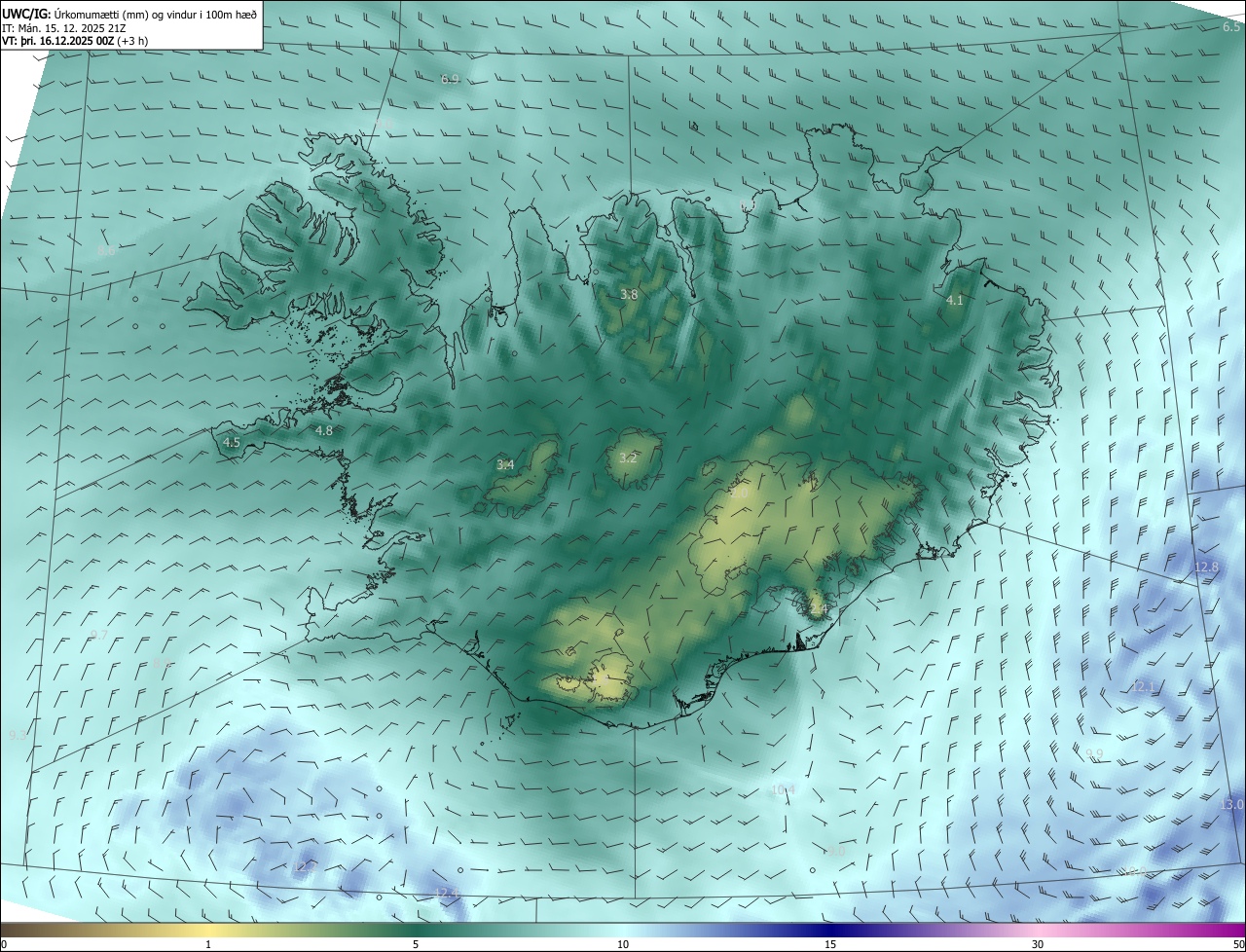Click the 4.5 value at the peninsula tip

coord(232,442)
